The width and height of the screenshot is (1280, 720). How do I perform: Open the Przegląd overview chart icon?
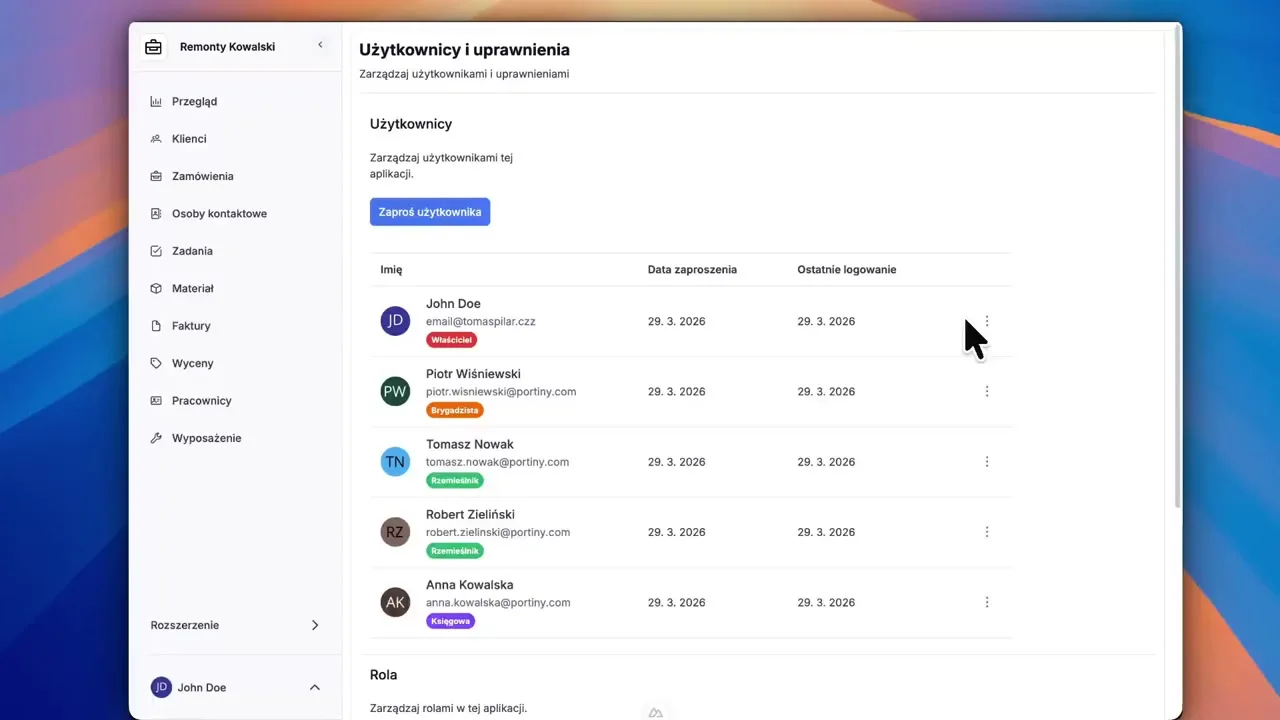[x=157, y=101]
